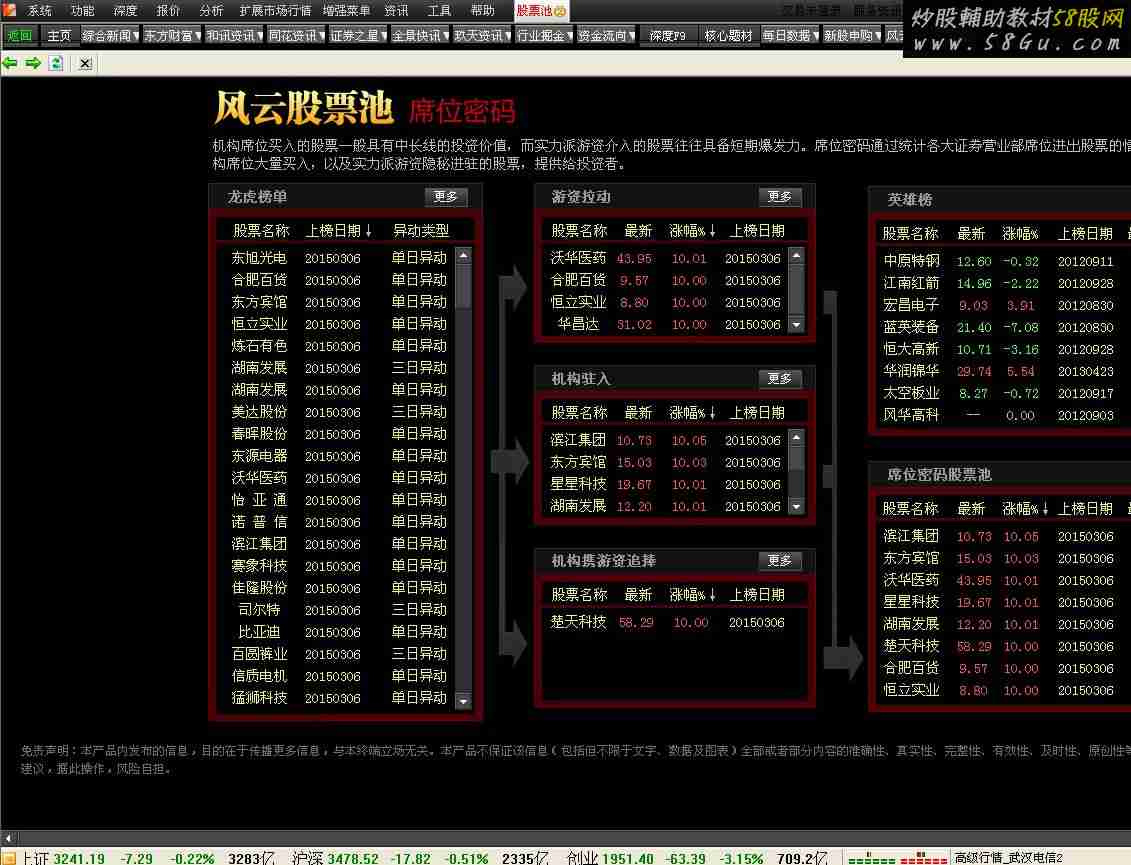Select 东旭光电 in the 龙虎榜单 list

click(259, 258)
